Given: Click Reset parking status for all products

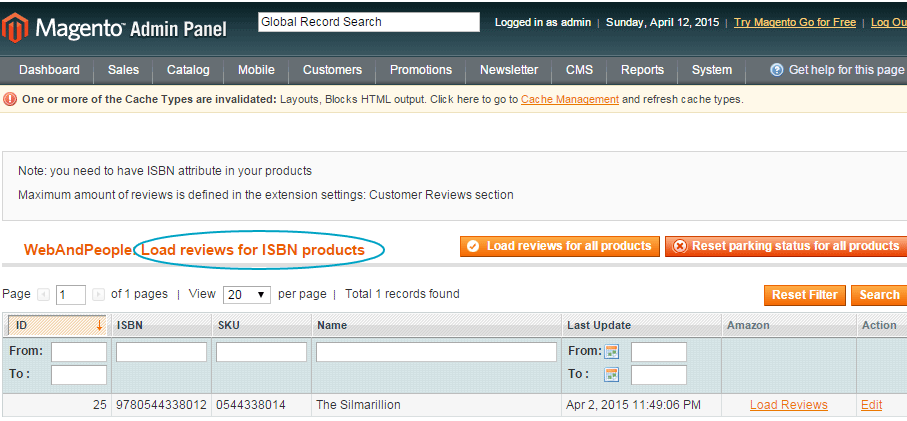Looking at the screenshot, I should pyautogui.click(x=786, y=246).
